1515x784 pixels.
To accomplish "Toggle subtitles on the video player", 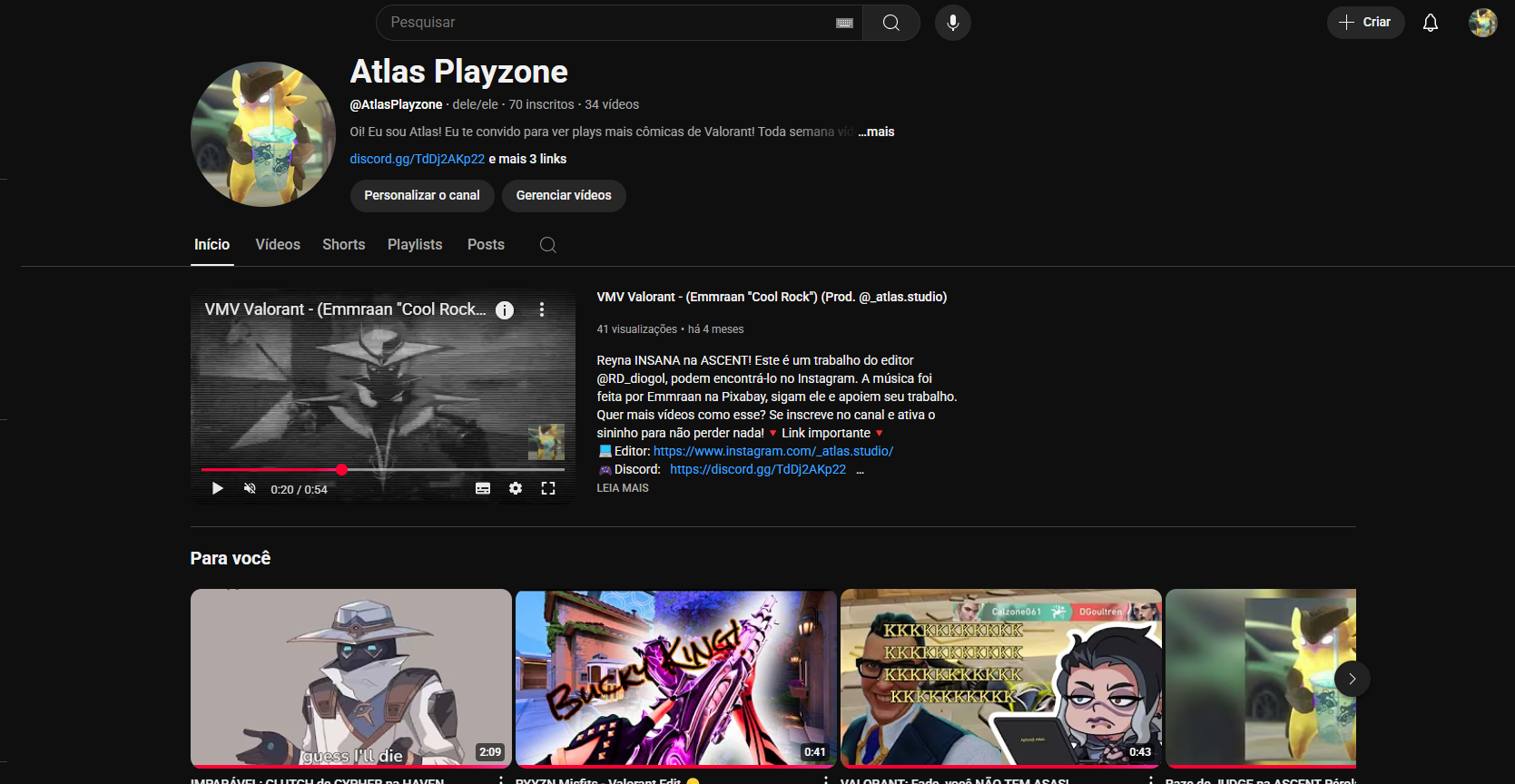I will click(x=483, y=488).
